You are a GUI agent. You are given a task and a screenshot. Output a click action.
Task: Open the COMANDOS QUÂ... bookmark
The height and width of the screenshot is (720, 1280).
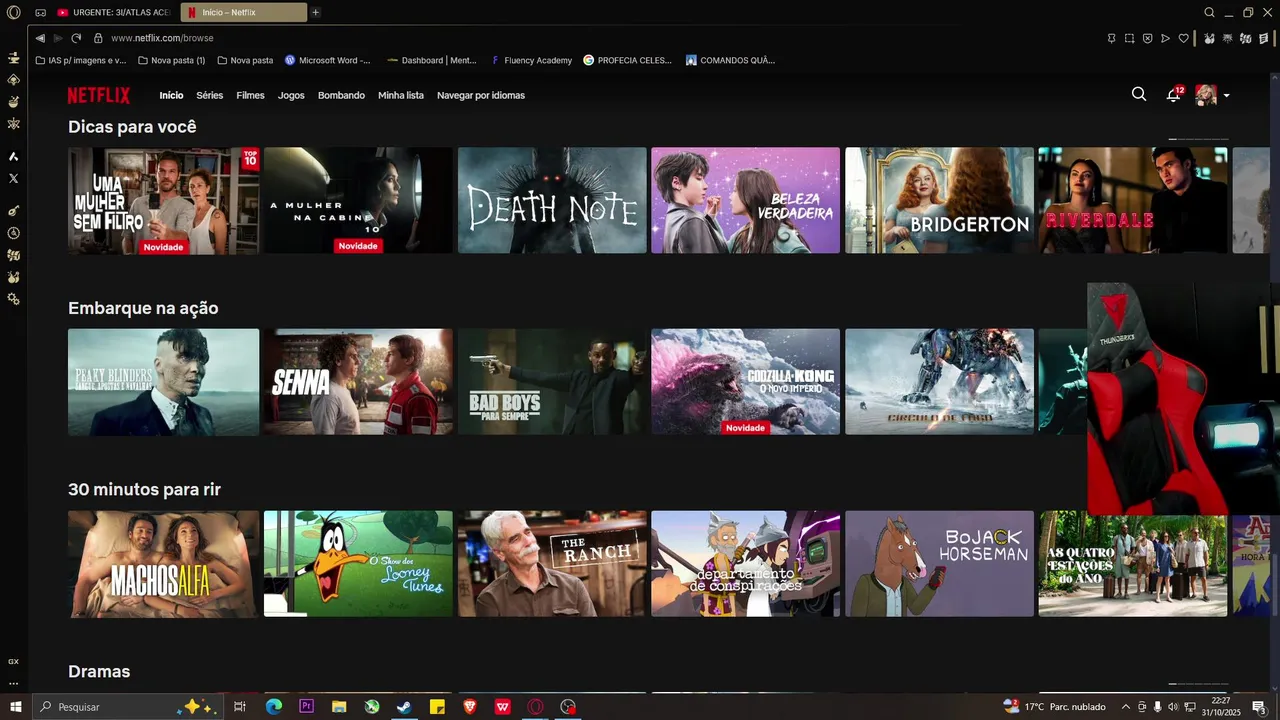pyautogui.click(x=730, y=60)
